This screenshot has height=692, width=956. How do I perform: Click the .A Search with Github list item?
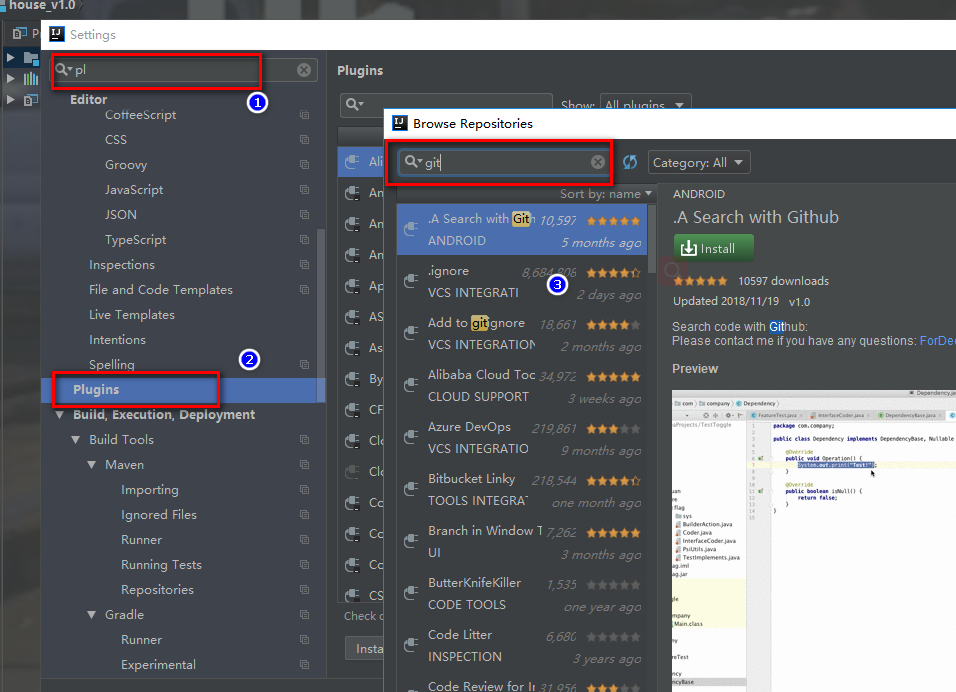pyautogui.click(x=522, y=229)
